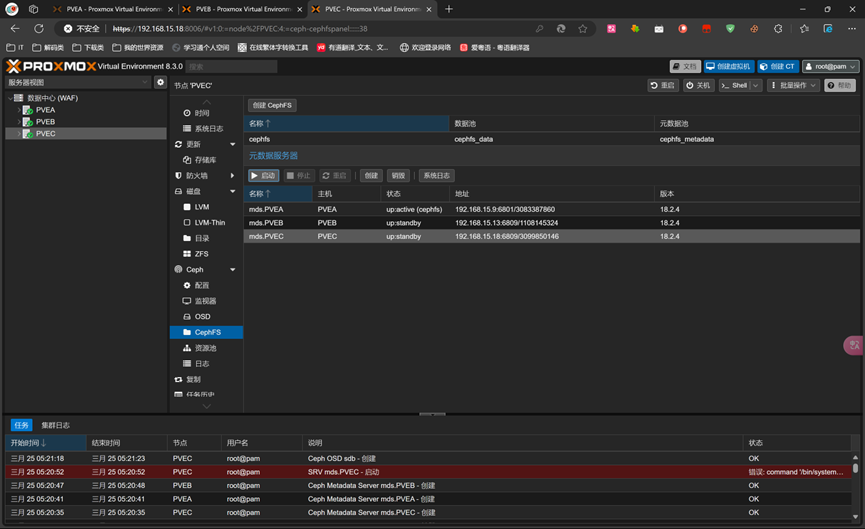This screenshot has height=529, width=865.
Task: Open server view settings gear
Action: [160, 82]
